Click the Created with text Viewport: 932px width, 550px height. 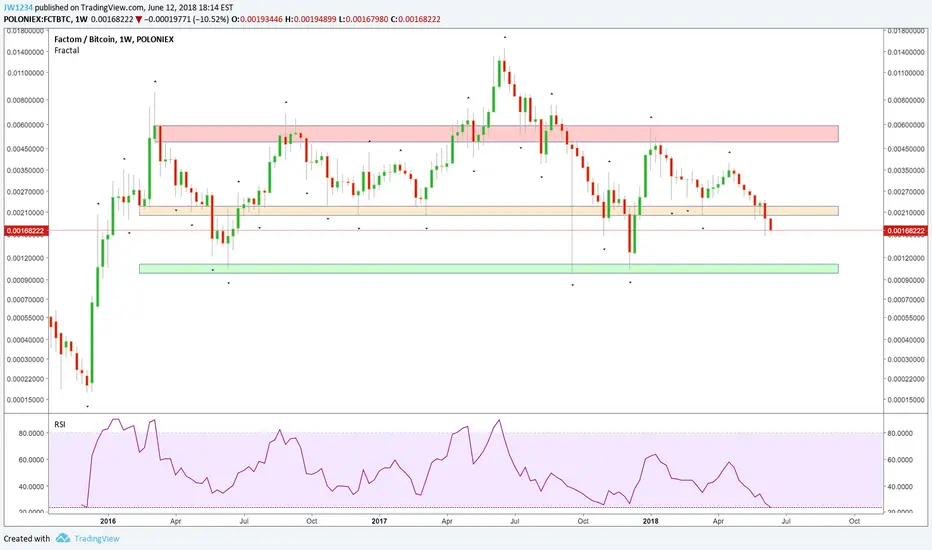(x=27, y=539)
